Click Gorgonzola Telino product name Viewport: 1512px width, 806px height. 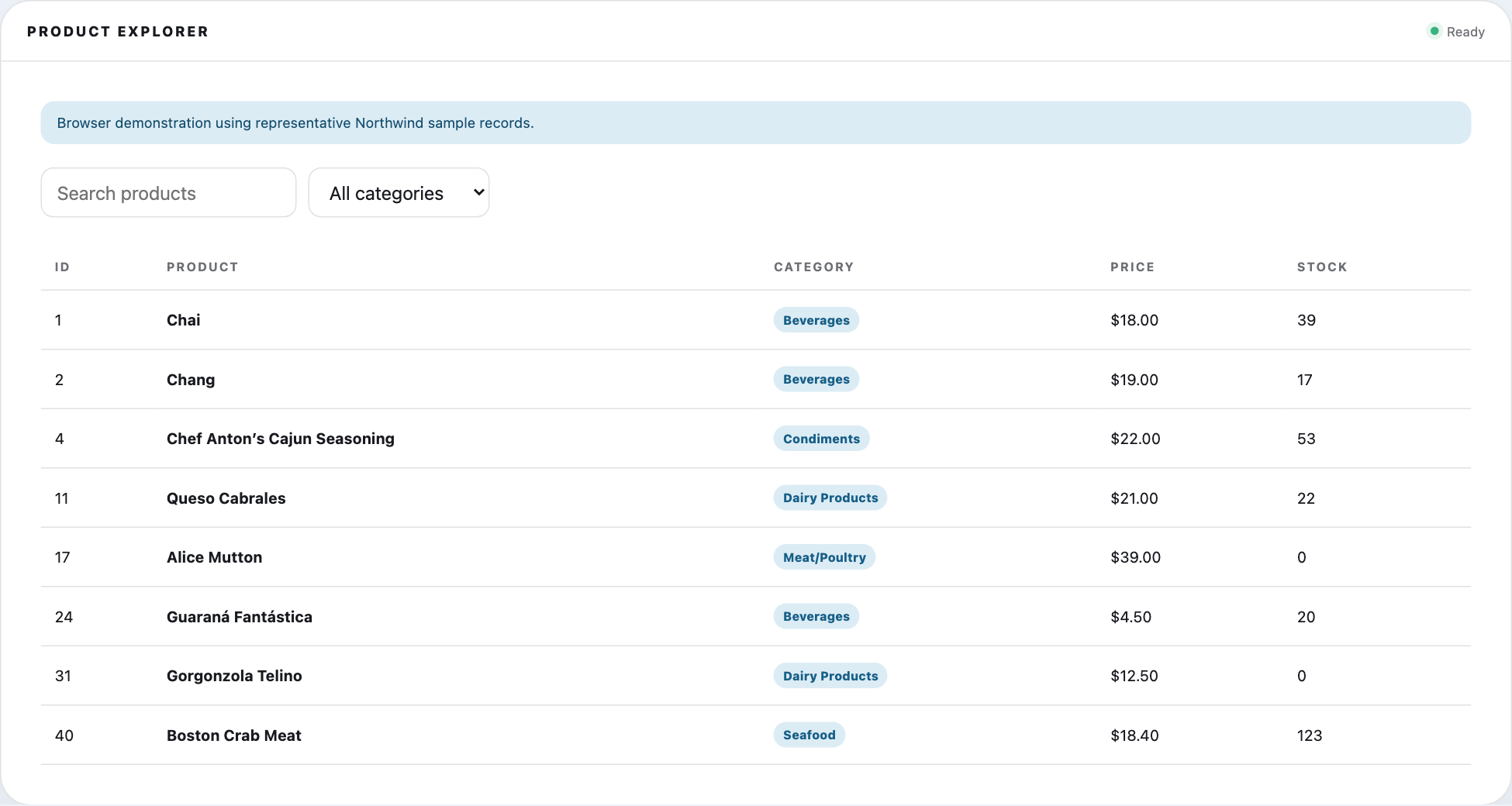[234, 676]
